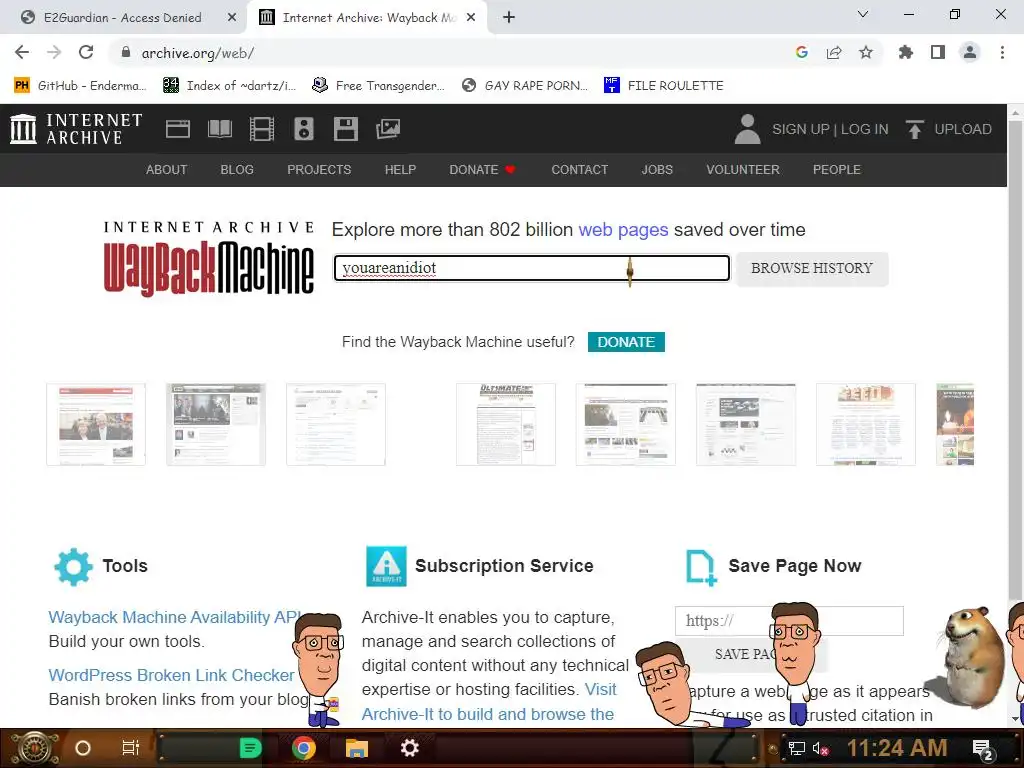1024x768 pixels.
Task: Share this page via share icon
Action: point(834,52)
